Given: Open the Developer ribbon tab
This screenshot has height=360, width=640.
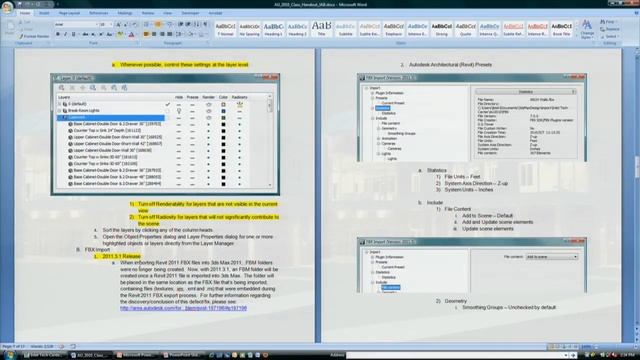Looking at the screenshot, I should click(190, 13).
